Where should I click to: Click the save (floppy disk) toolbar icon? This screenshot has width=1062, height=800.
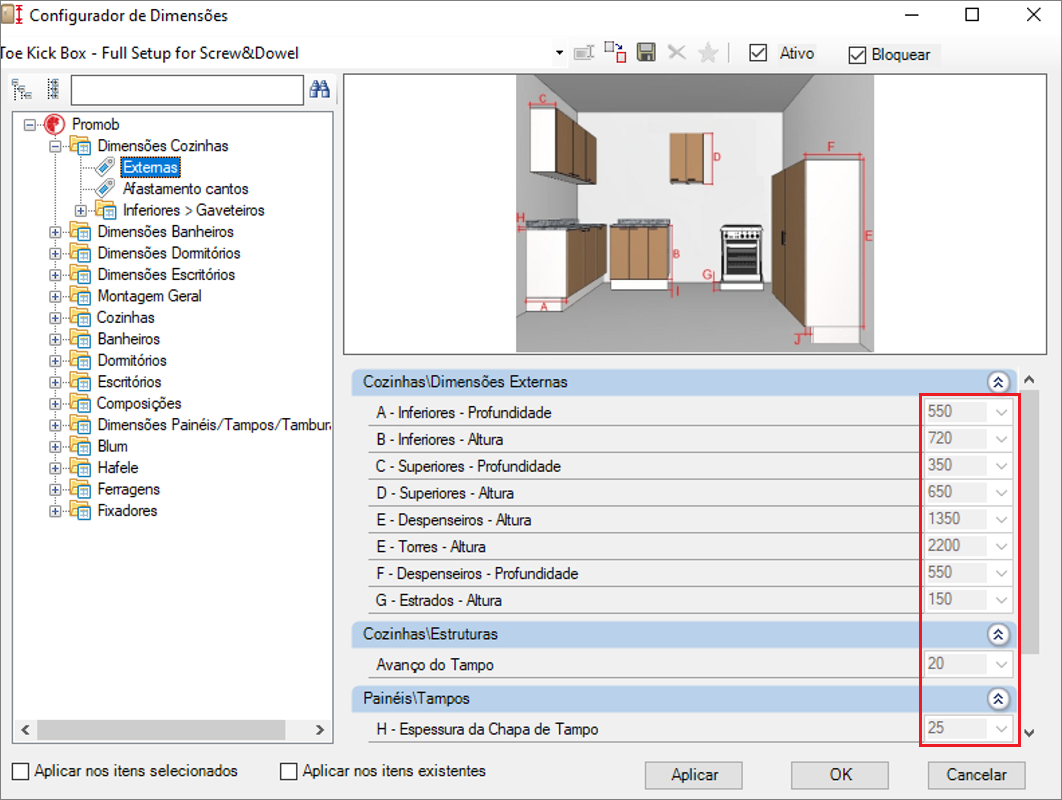click(646, 53)
